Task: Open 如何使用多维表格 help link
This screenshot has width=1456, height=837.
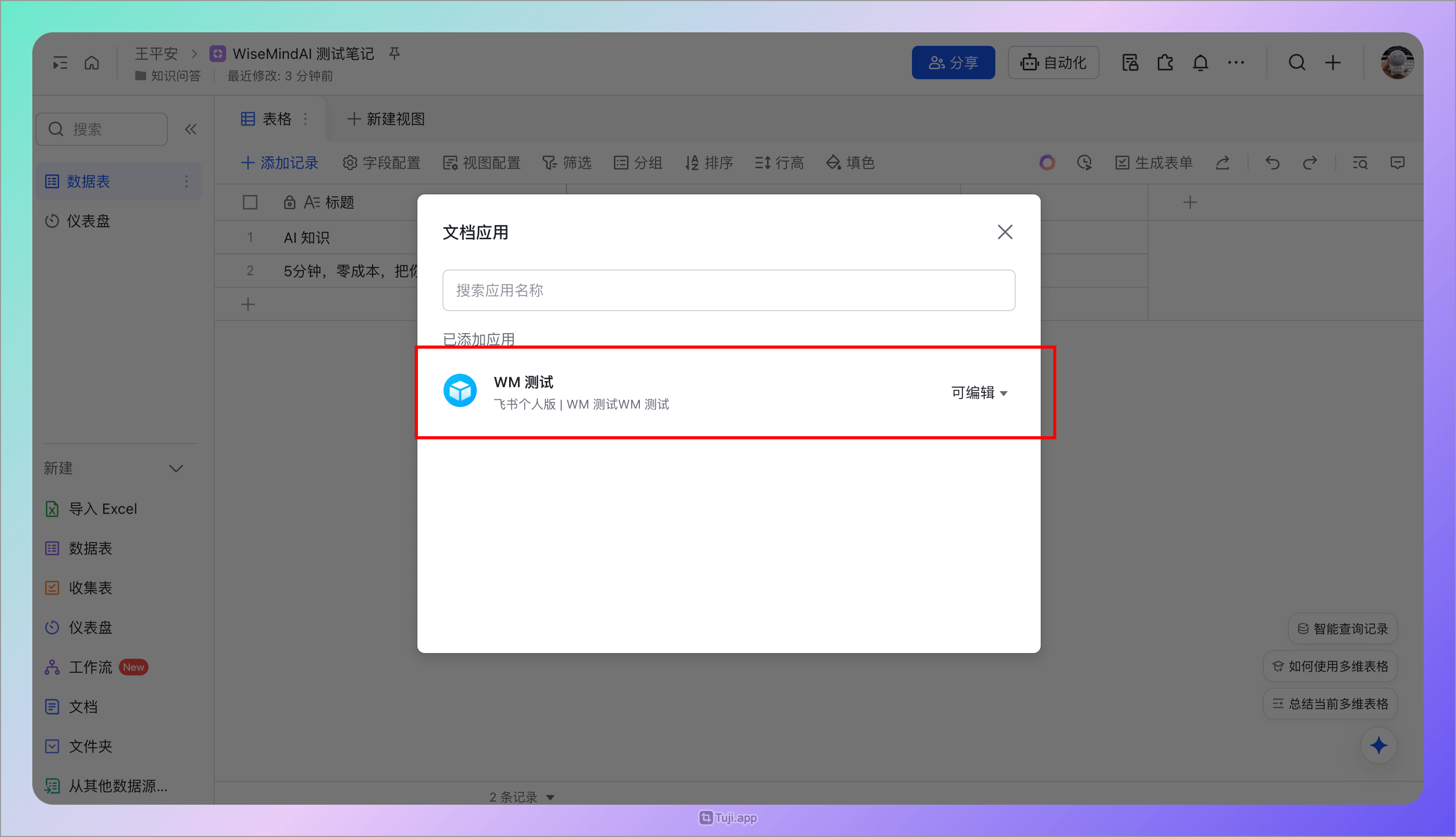Action: [x=1330, y=666]
